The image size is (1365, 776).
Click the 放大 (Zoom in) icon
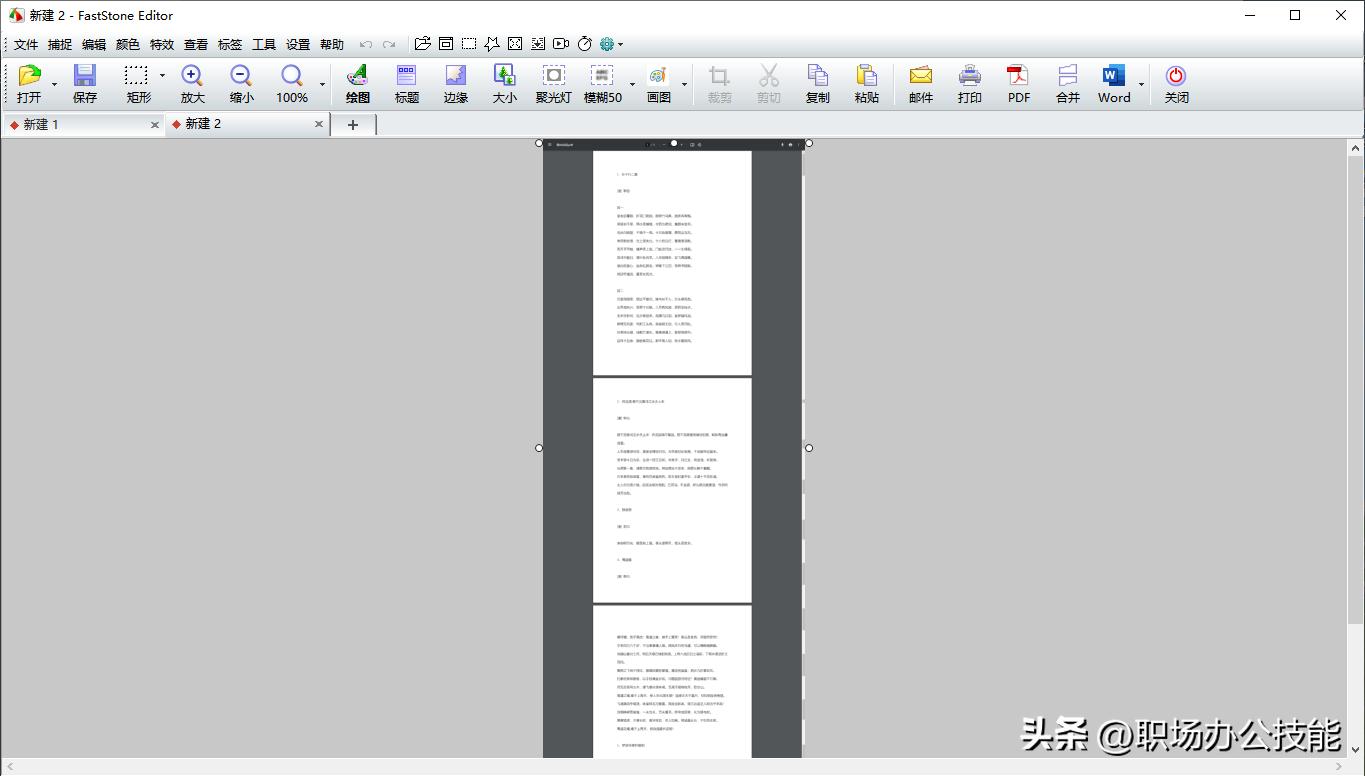coord(192,83)
